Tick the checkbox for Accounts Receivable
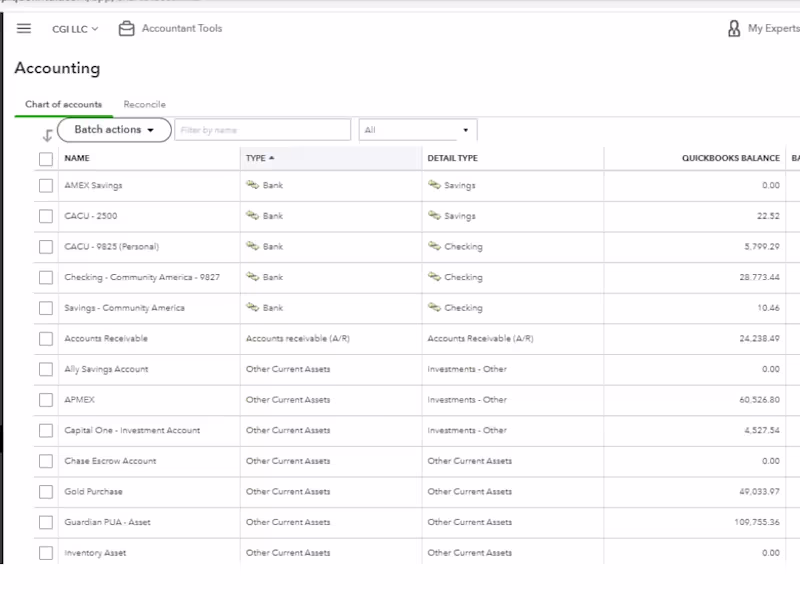The width and height of the screenshot is (800, 600). [46, 339]
